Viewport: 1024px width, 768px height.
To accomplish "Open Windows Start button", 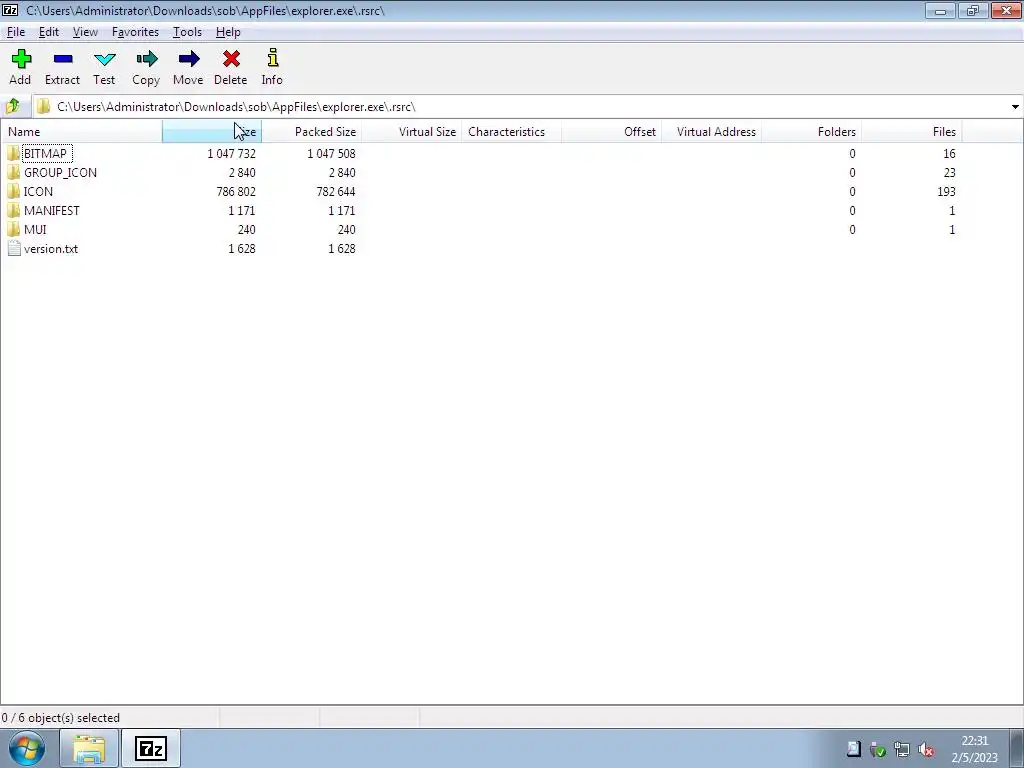I will pos(26,748).
